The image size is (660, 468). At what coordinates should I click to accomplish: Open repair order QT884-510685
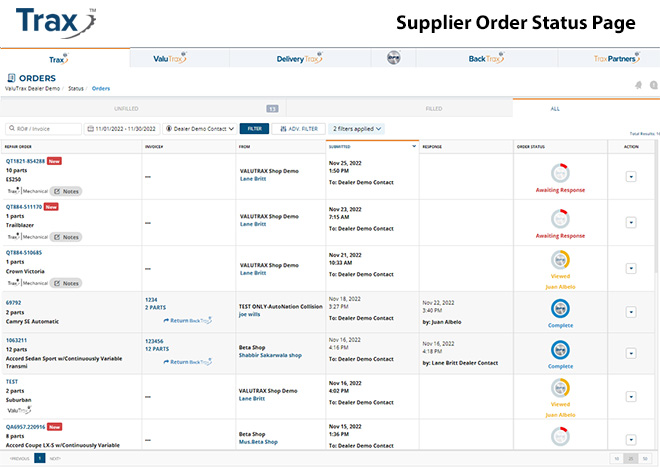click(x=24, y=253)
